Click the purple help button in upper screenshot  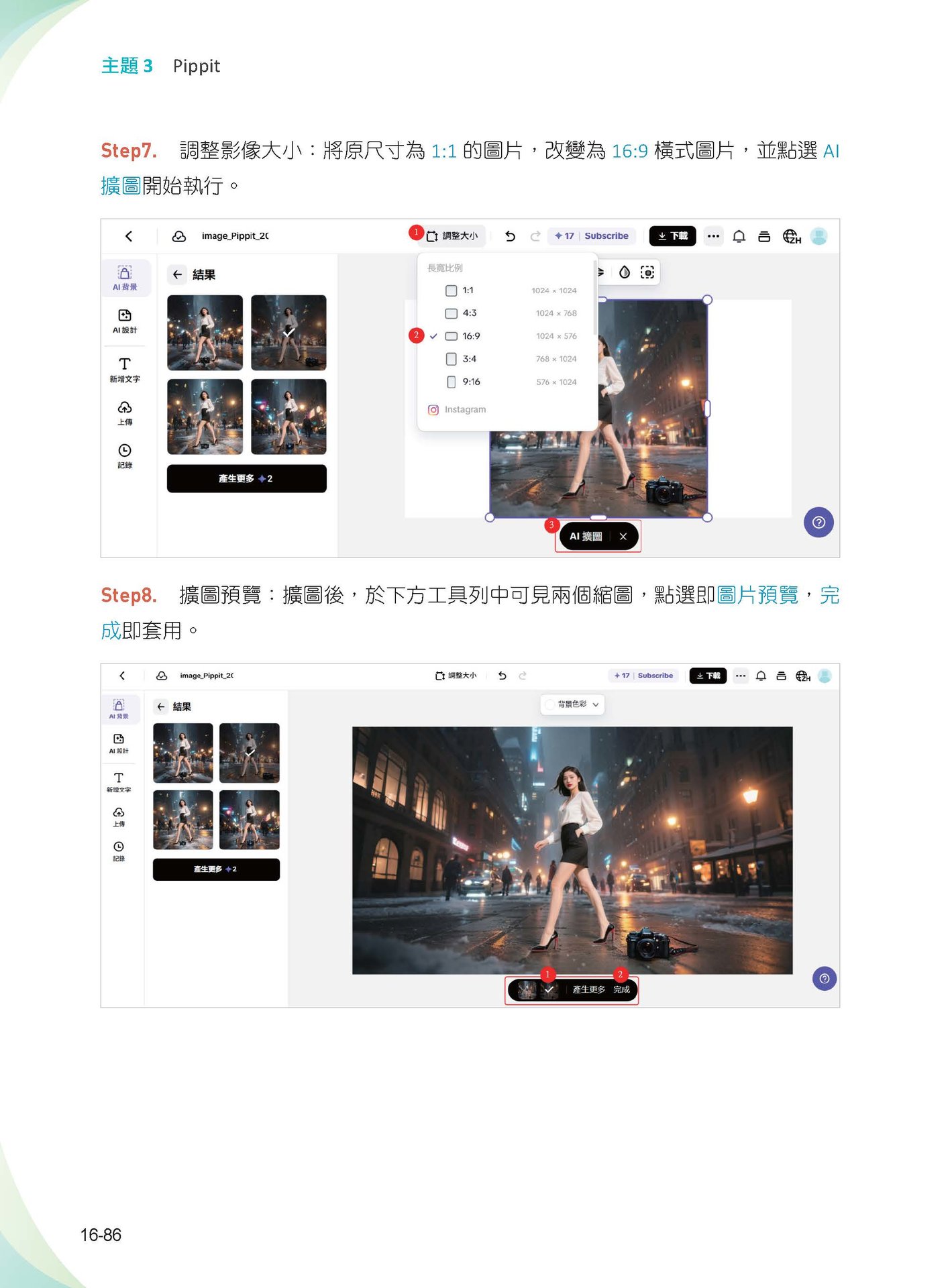click(x=818, y=522)
